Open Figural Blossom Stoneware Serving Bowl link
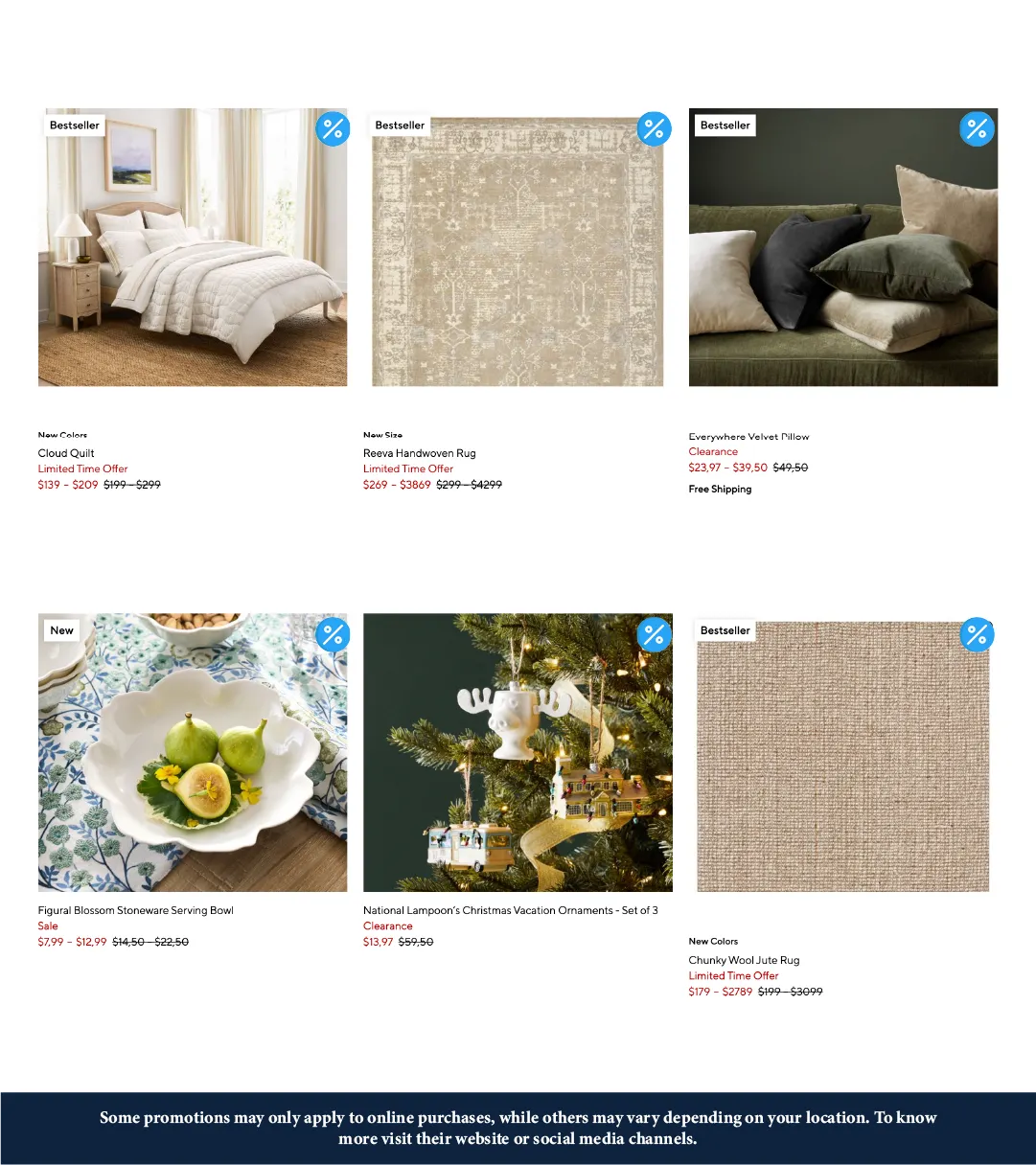This screenshot has height=1165, width=1036. 136,910
